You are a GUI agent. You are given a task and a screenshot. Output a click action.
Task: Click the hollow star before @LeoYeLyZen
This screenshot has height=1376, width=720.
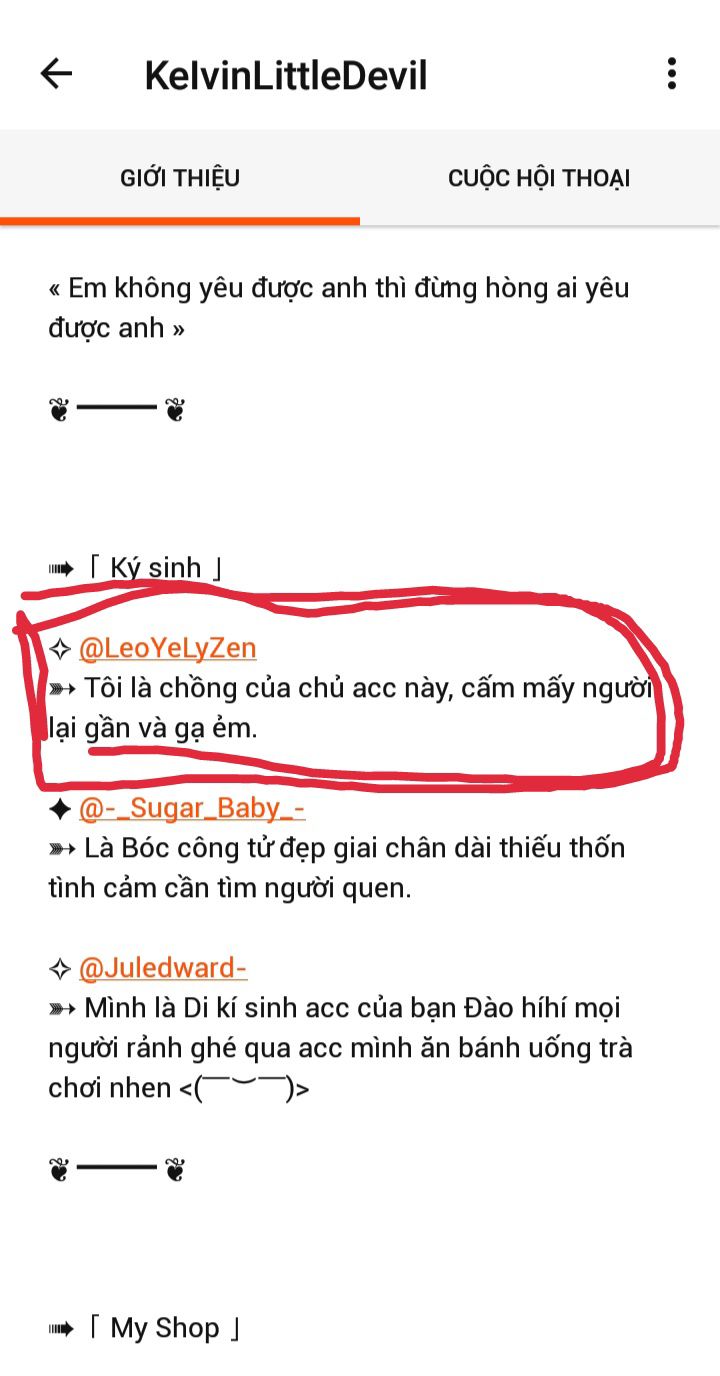point(60,649)
